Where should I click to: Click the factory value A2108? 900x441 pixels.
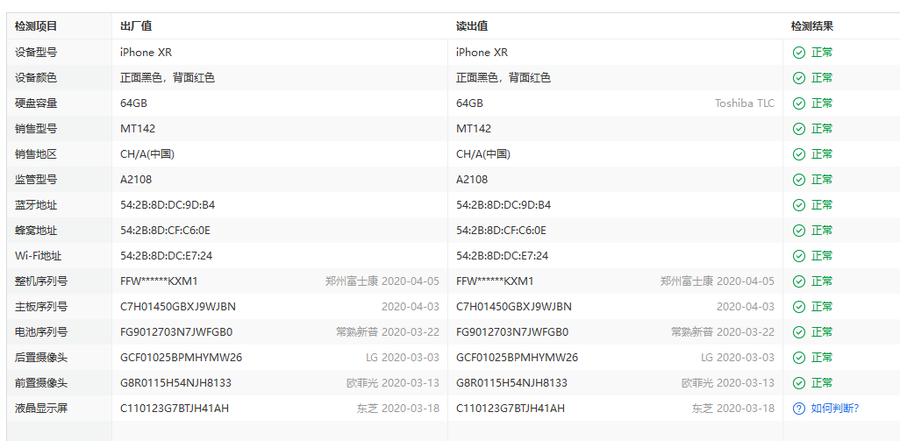pos(136,179)
